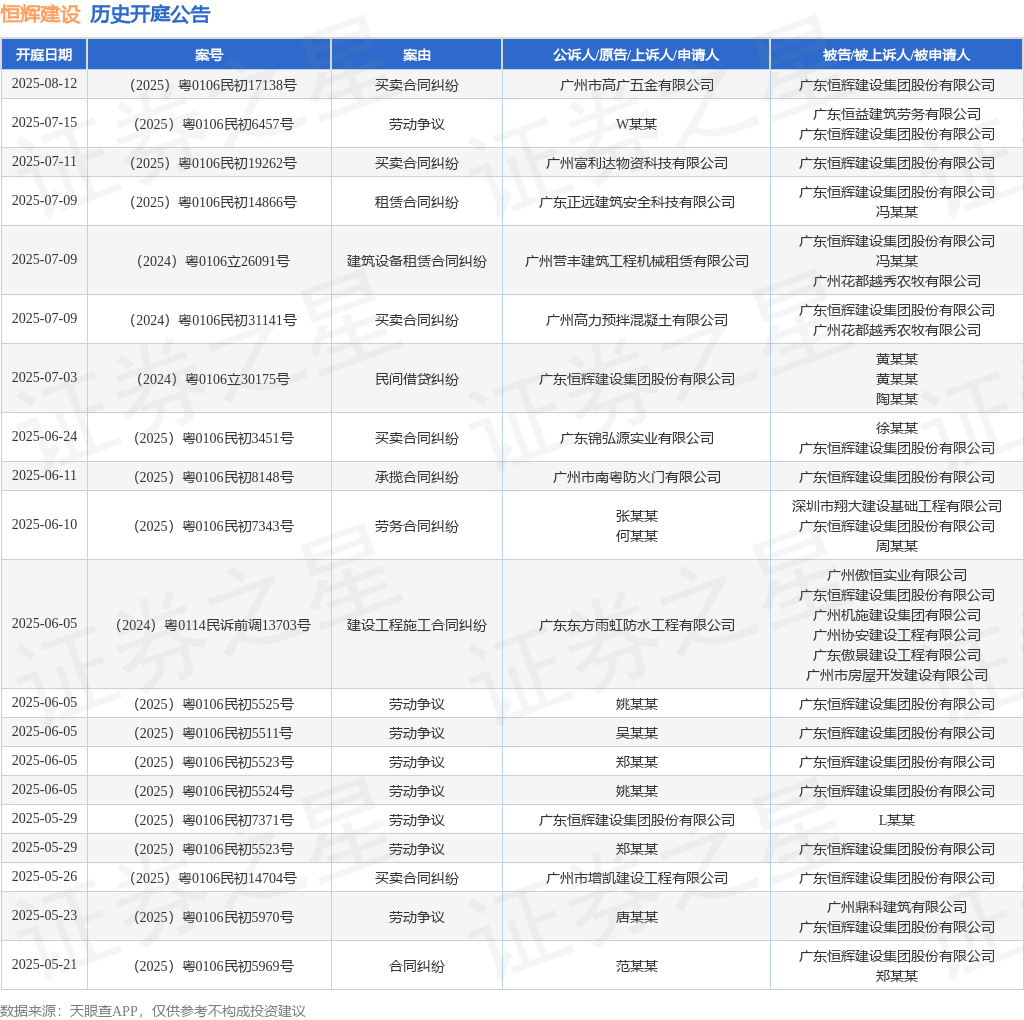Click case number 粤0106民初7343号
This screenshot has width=1024, height=1020.
coord(213,526)
